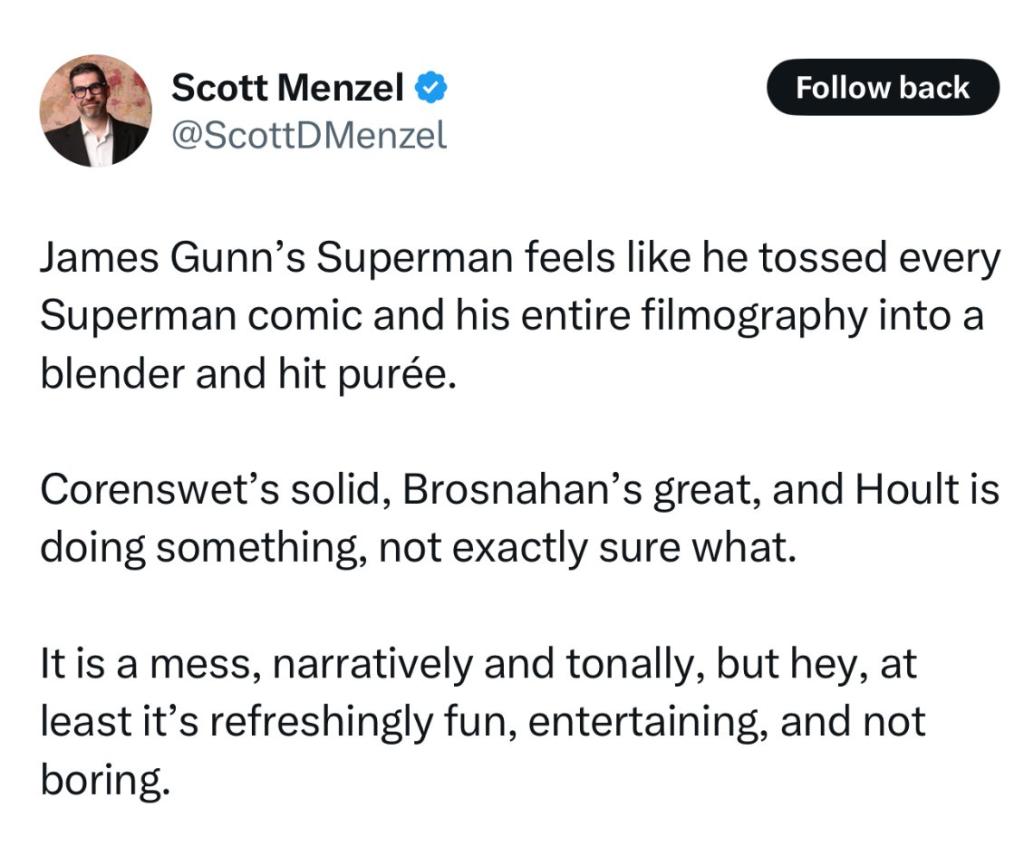This screenshot has width=1024, height=856.
Task: Click the word "comic" in the first paragraph
Action: [304, 316]
